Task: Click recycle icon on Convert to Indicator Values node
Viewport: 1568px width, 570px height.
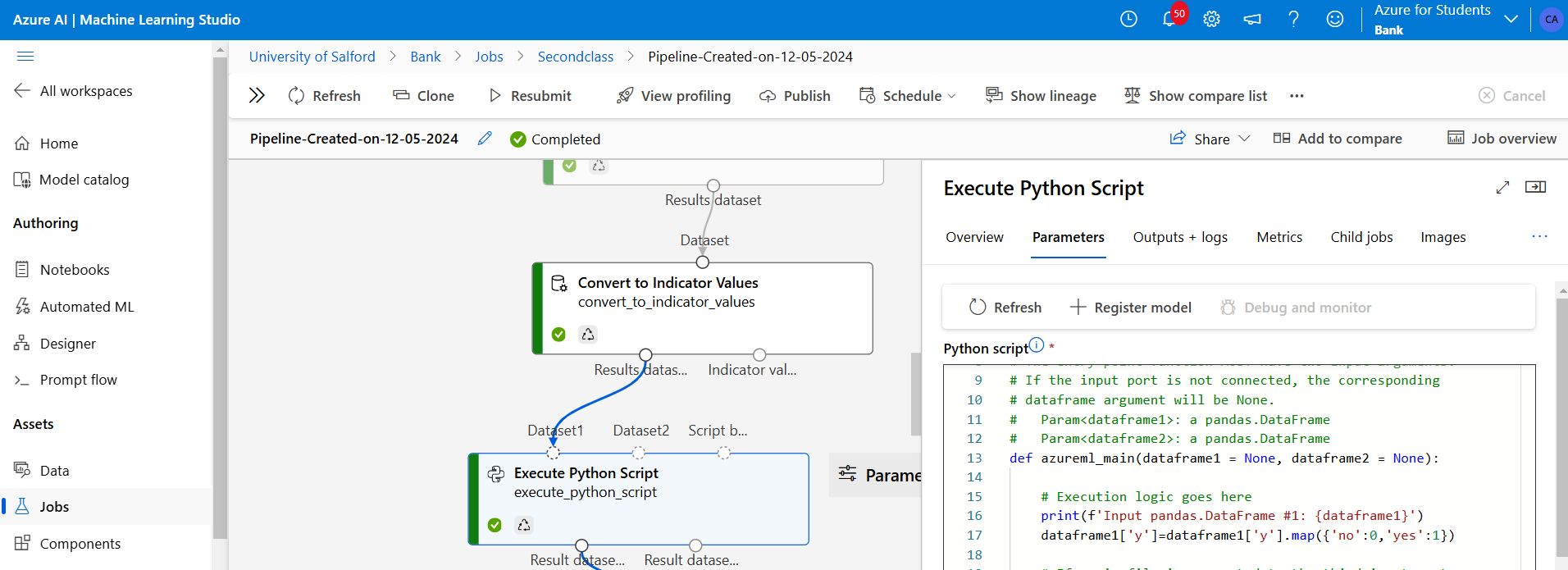Action: [588, 334]
